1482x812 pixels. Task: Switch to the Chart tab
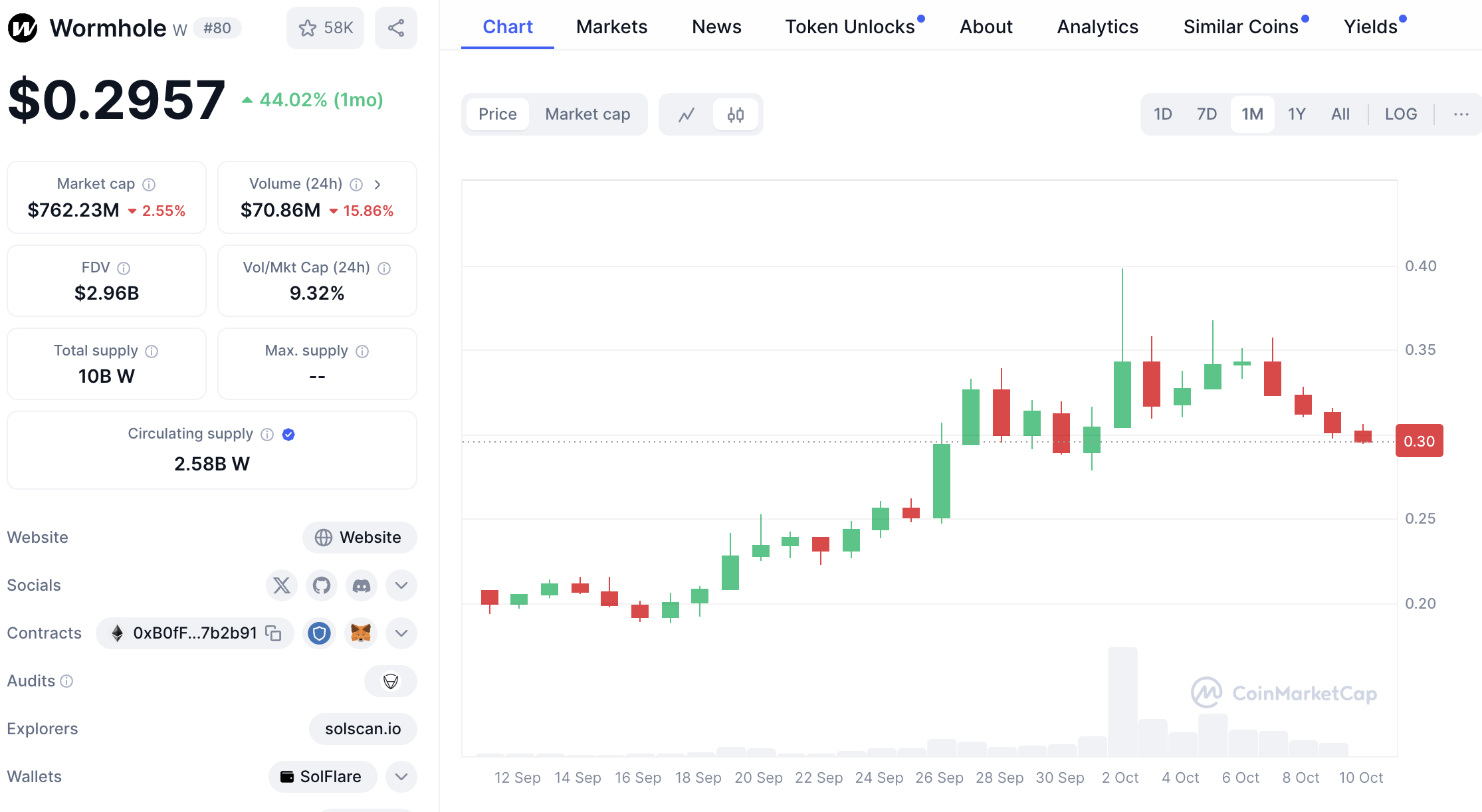coord(508,27)
